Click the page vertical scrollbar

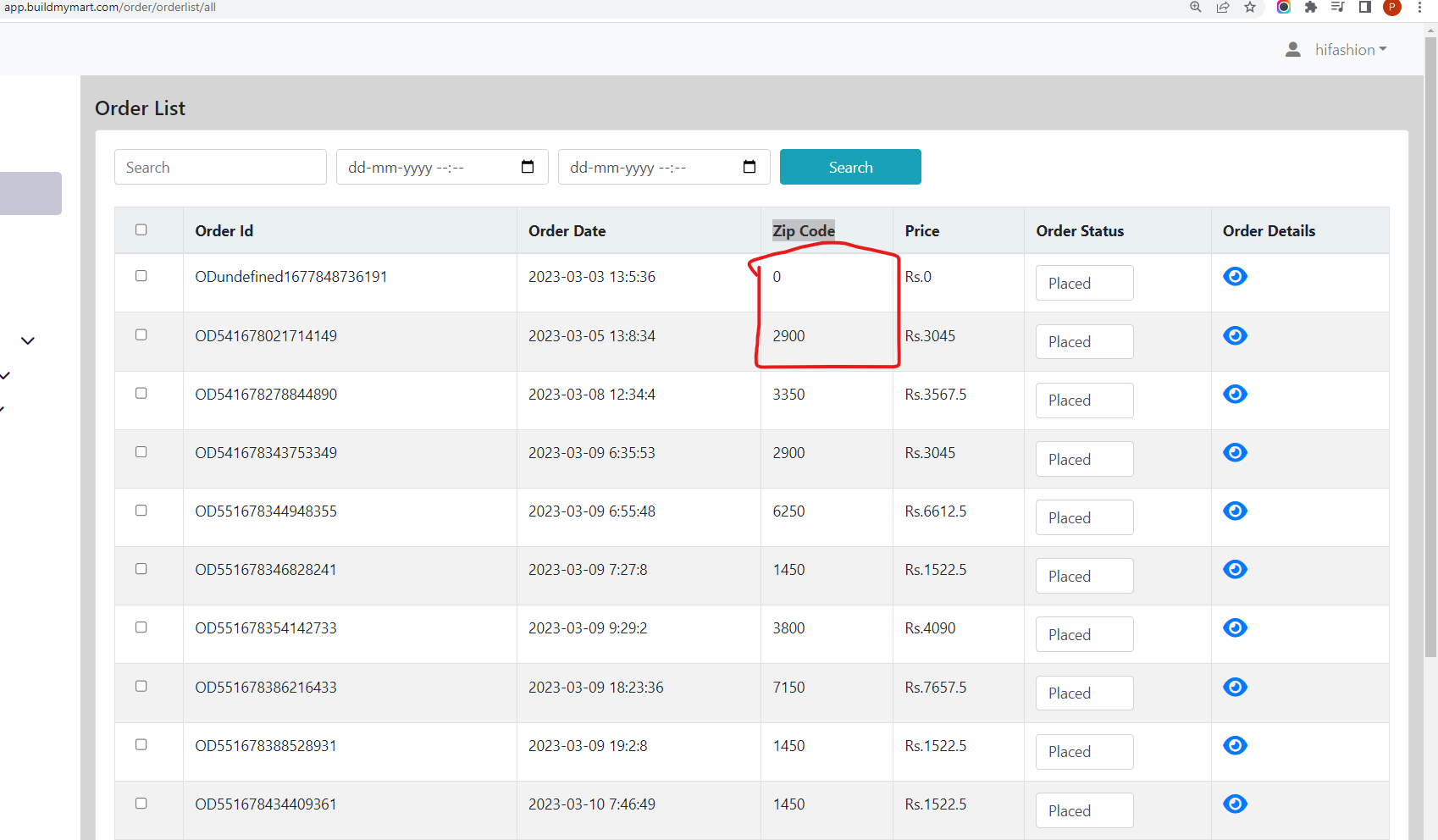point(1430,347)
